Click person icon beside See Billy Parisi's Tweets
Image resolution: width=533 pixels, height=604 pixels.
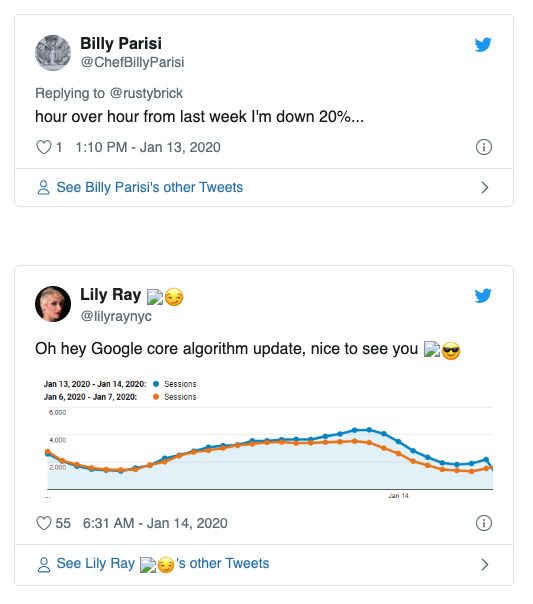click(44, 188)
